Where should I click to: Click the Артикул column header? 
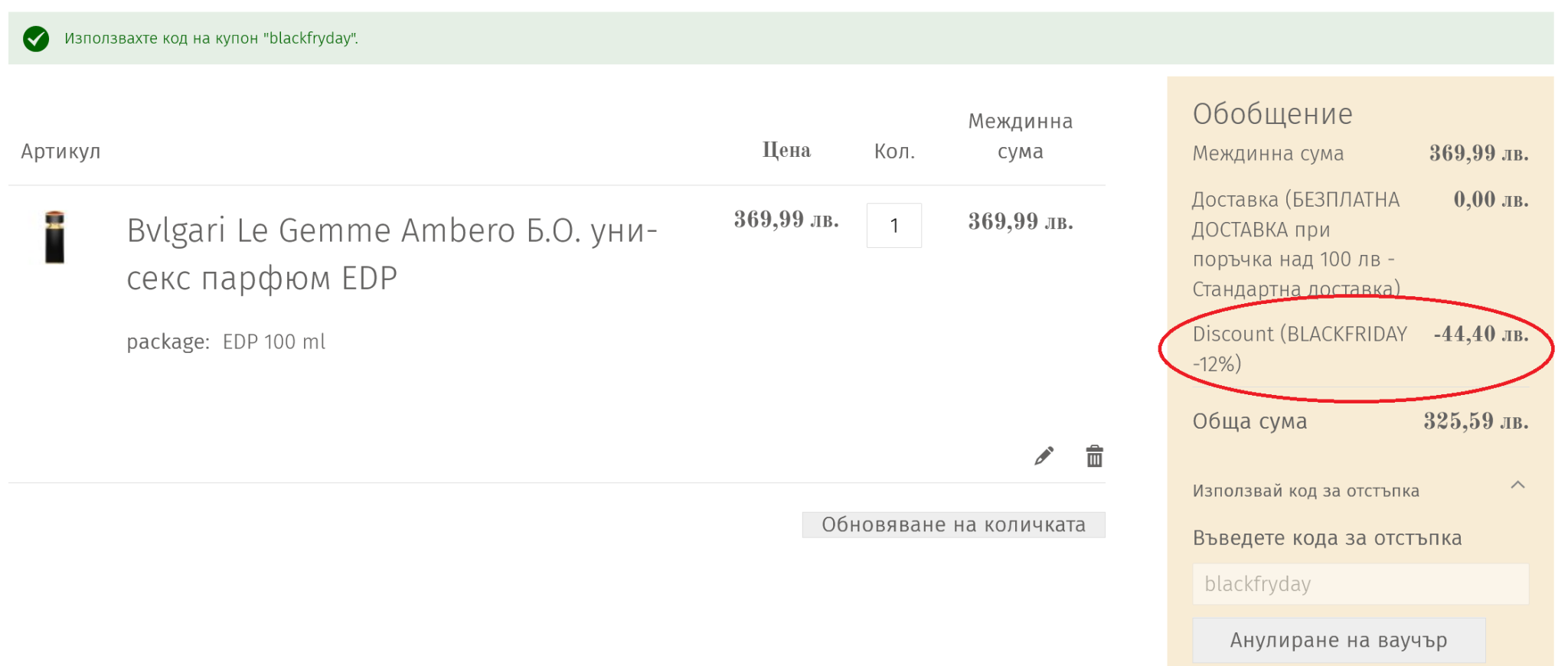[60, 152]
